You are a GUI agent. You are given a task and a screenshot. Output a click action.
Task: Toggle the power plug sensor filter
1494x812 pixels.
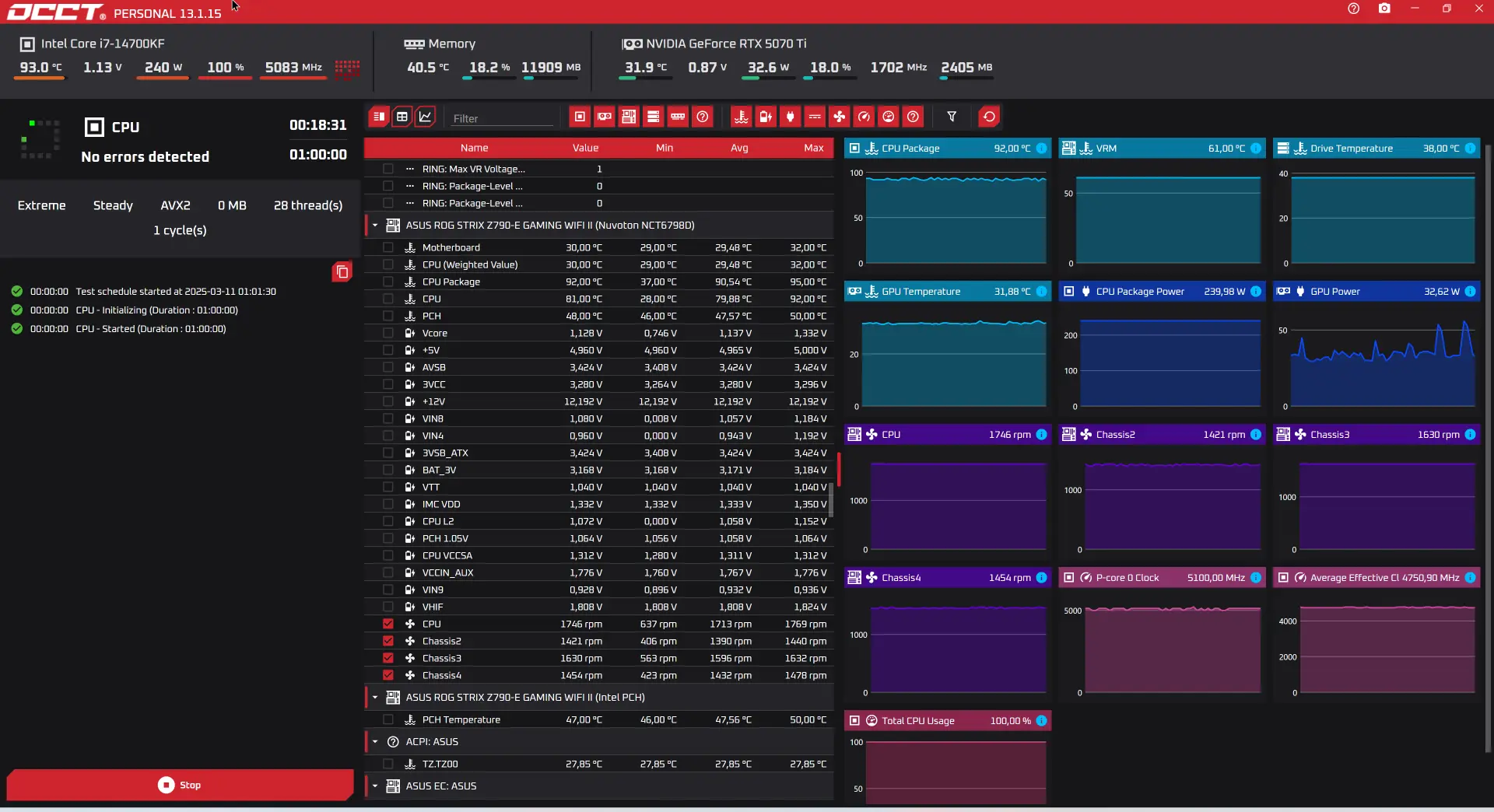(x=791, y=117)
